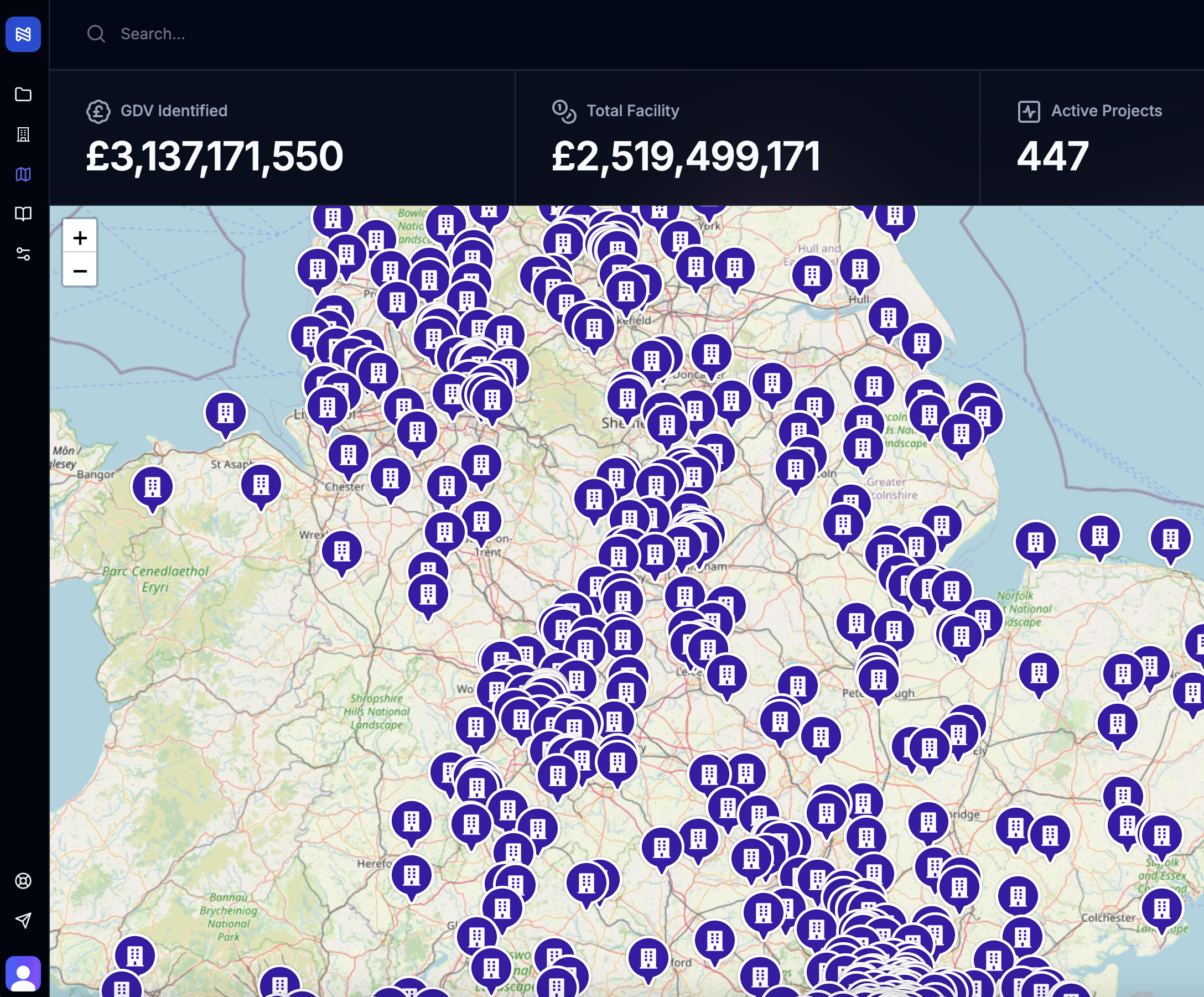This screenshot has height=997, width=1204.
Task: Select the project pin near St Asaph
Action: click(262, 487)
